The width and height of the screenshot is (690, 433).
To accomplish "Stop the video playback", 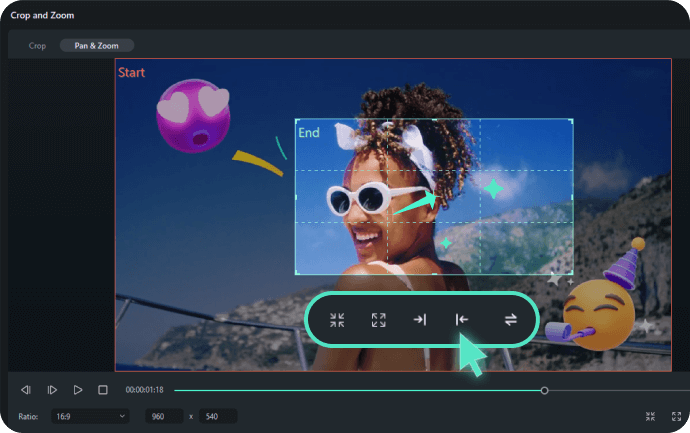I will point(103,390).
